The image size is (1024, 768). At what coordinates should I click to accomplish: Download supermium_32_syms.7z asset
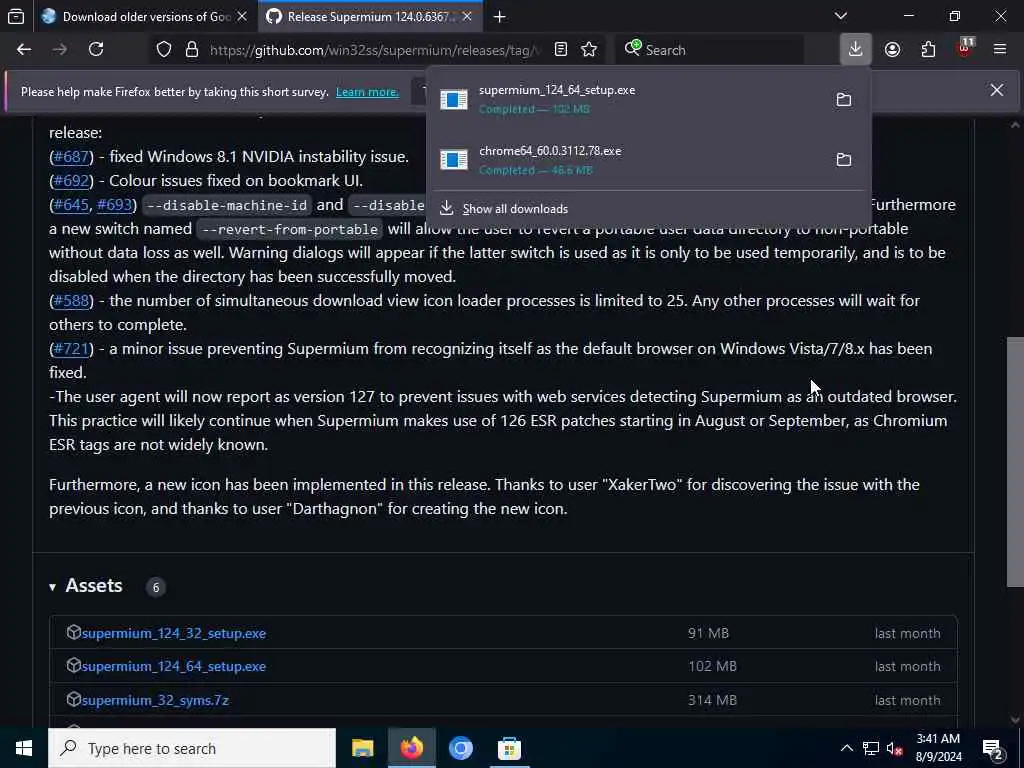point(155,701)
